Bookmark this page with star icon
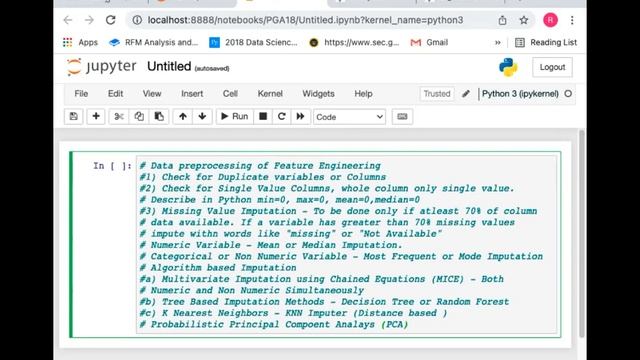 pos(524,20)
